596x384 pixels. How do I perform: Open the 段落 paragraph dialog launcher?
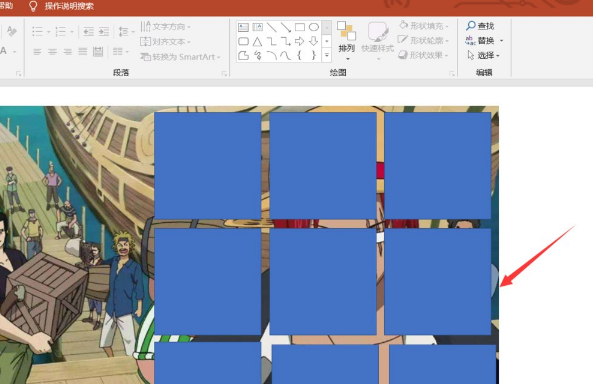tap(224, 73)
